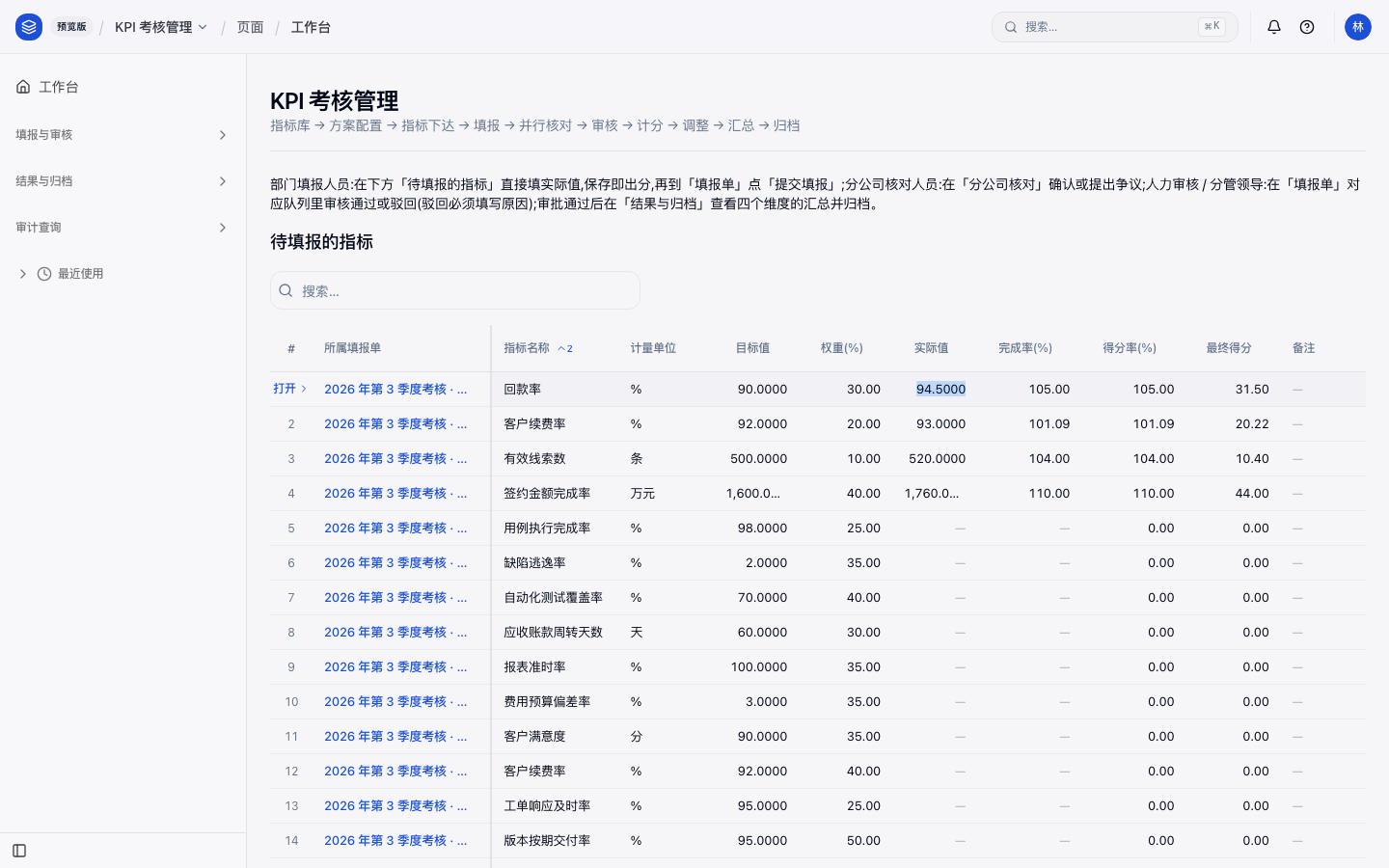Collapse sidebar with bottom panel icon
This screenshot has width=1389, height=868.
(19, 851)
